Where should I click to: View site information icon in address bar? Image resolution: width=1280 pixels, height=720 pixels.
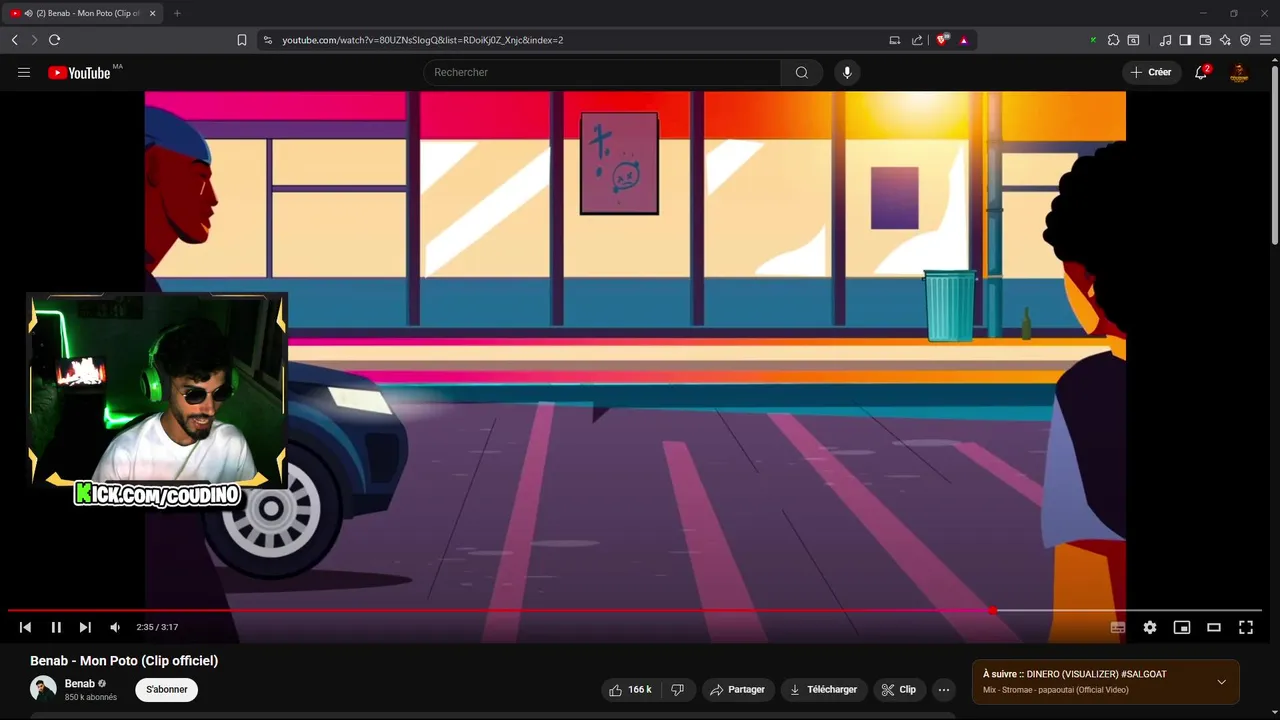click(268, 40)
